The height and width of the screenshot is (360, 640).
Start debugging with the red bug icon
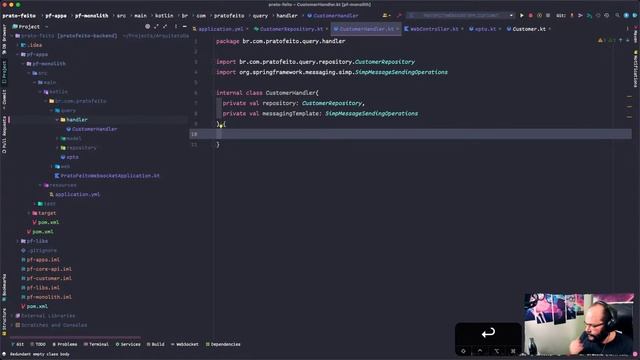tap(531, 16)
